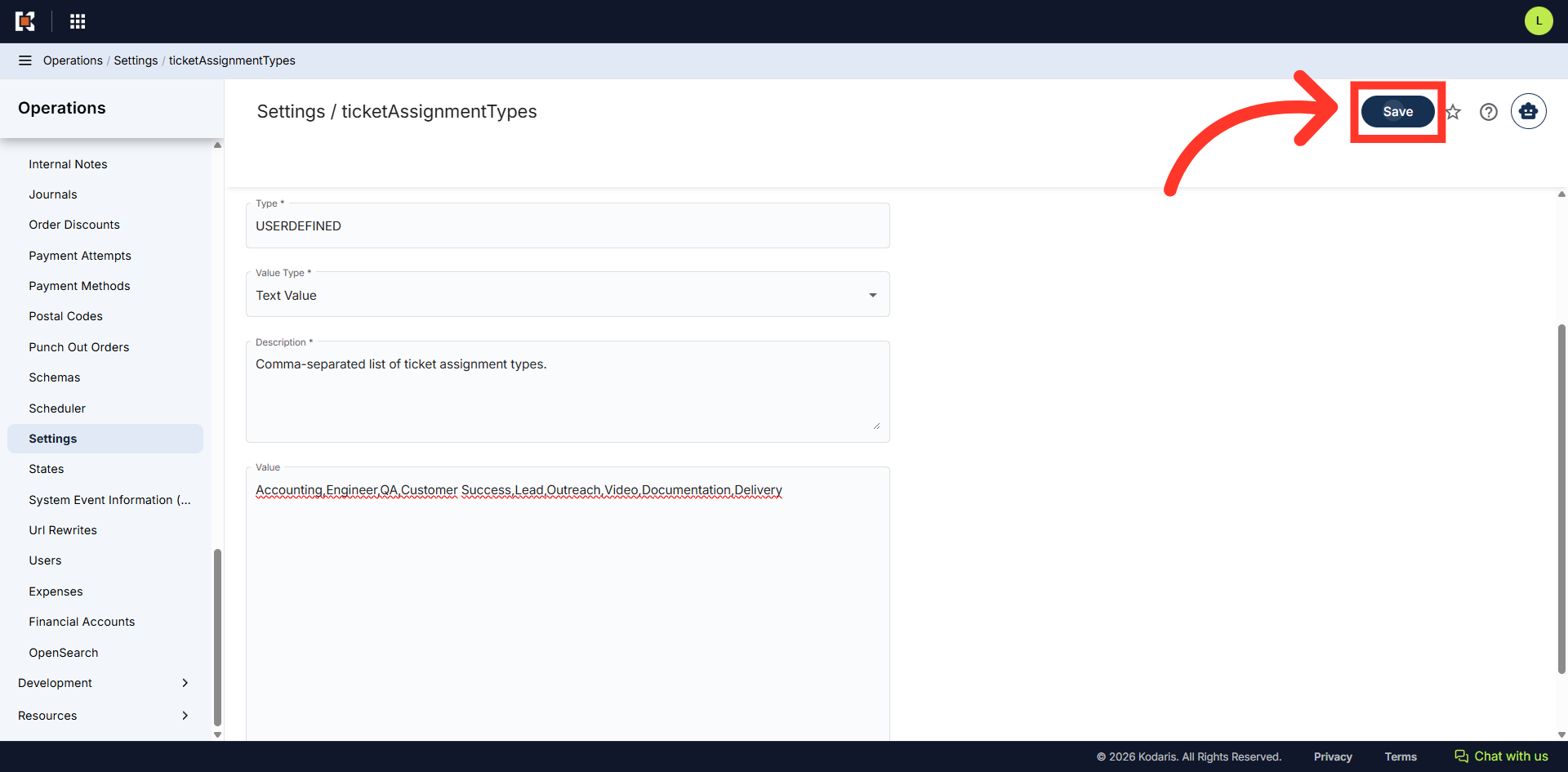Open the robot assistant icon
Viewport: 1568px width, 772px height.
coord(1529,111)
